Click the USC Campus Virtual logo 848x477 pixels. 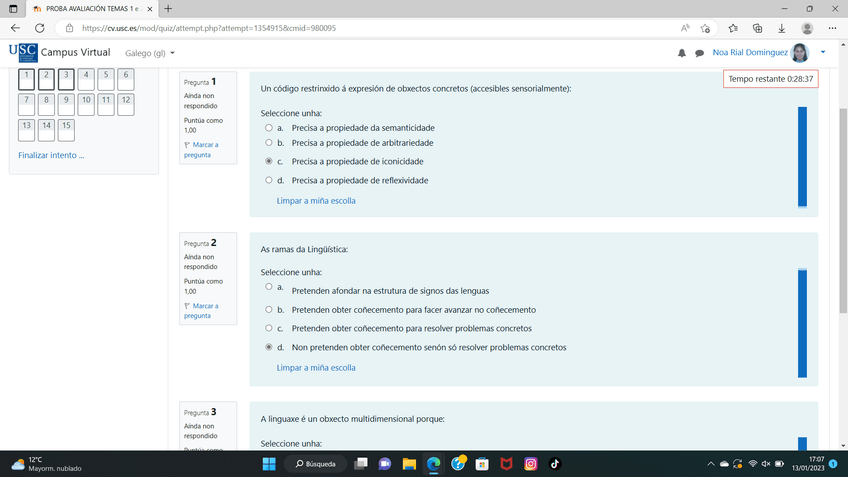[x=59, y=52]
